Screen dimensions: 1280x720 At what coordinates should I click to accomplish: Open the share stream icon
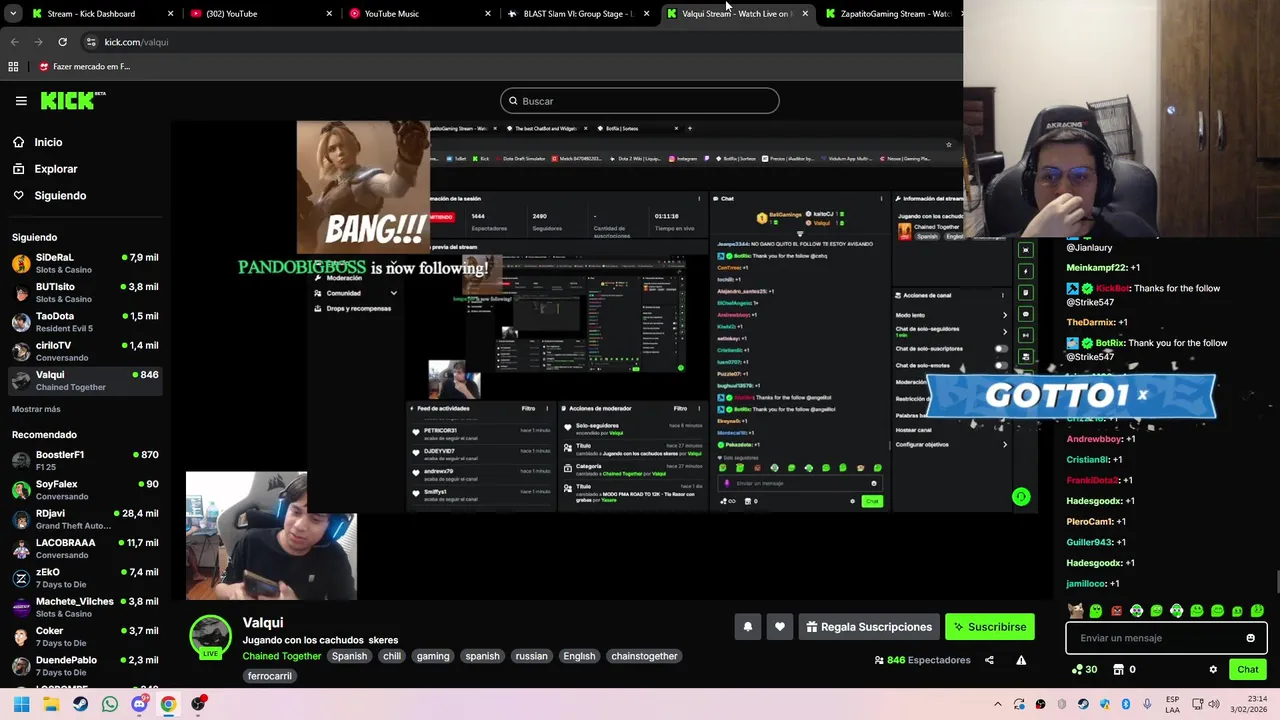[x=989, y=660]
